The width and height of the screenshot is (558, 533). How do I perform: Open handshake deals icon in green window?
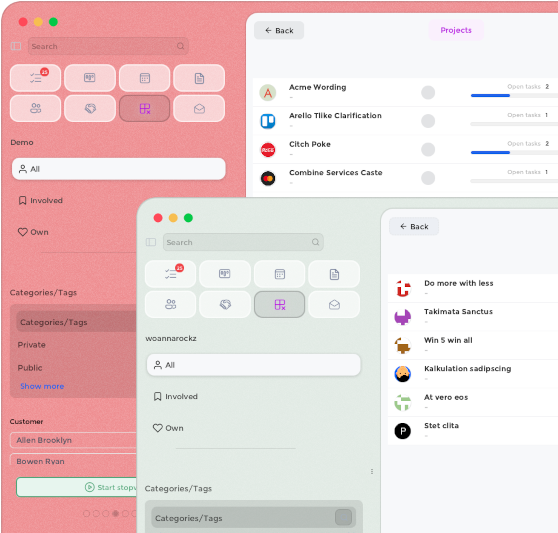[225, 304]
